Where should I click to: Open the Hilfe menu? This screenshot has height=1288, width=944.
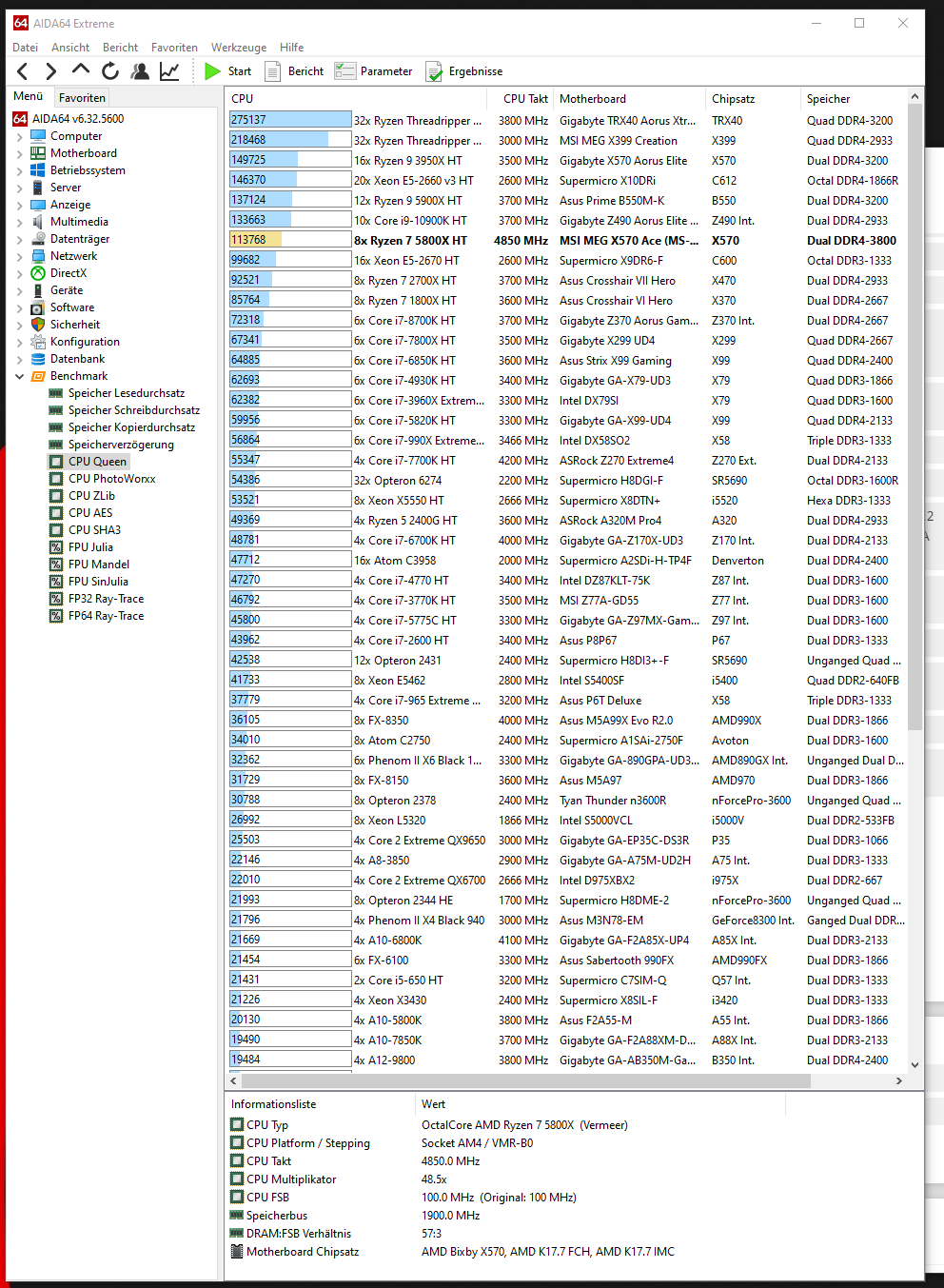(x=292, y=48)
